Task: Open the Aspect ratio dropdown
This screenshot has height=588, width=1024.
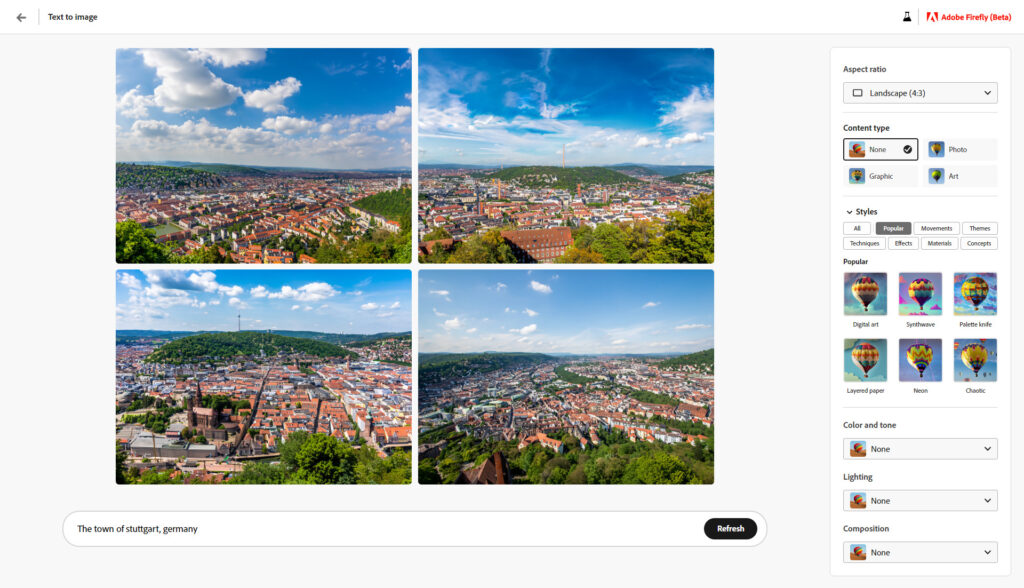Action: 920,93
